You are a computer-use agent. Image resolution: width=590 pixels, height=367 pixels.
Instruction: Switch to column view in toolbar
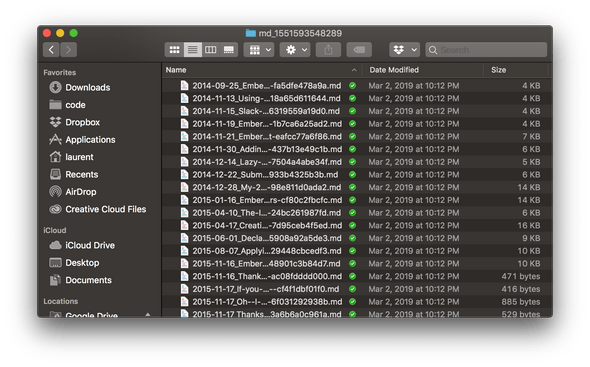(x=210, y=50)
